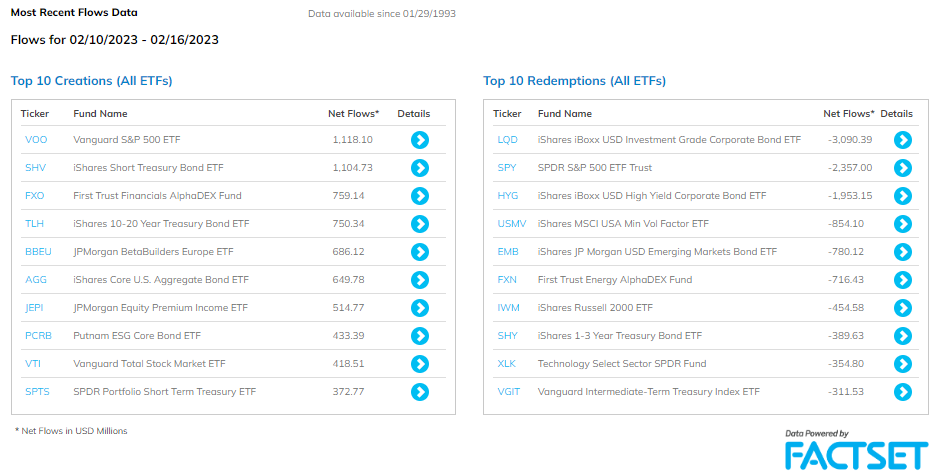The width and height of the screenshot is (941, 475).
Task: Follow the BBEU ticker link
Action: pyautogui.click(x=38, y=252)
